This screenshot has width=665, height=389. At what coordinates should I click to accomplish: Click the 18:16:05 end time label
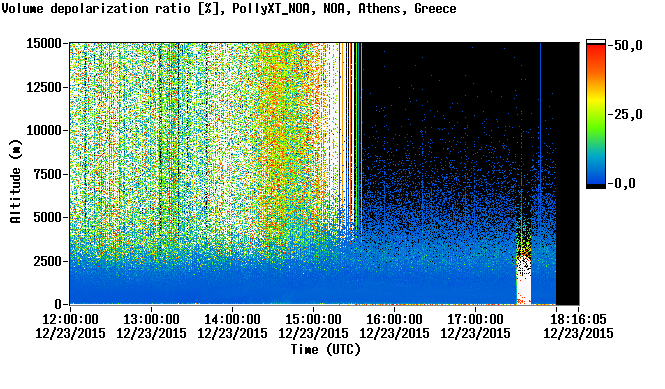(x=578, y=319)
